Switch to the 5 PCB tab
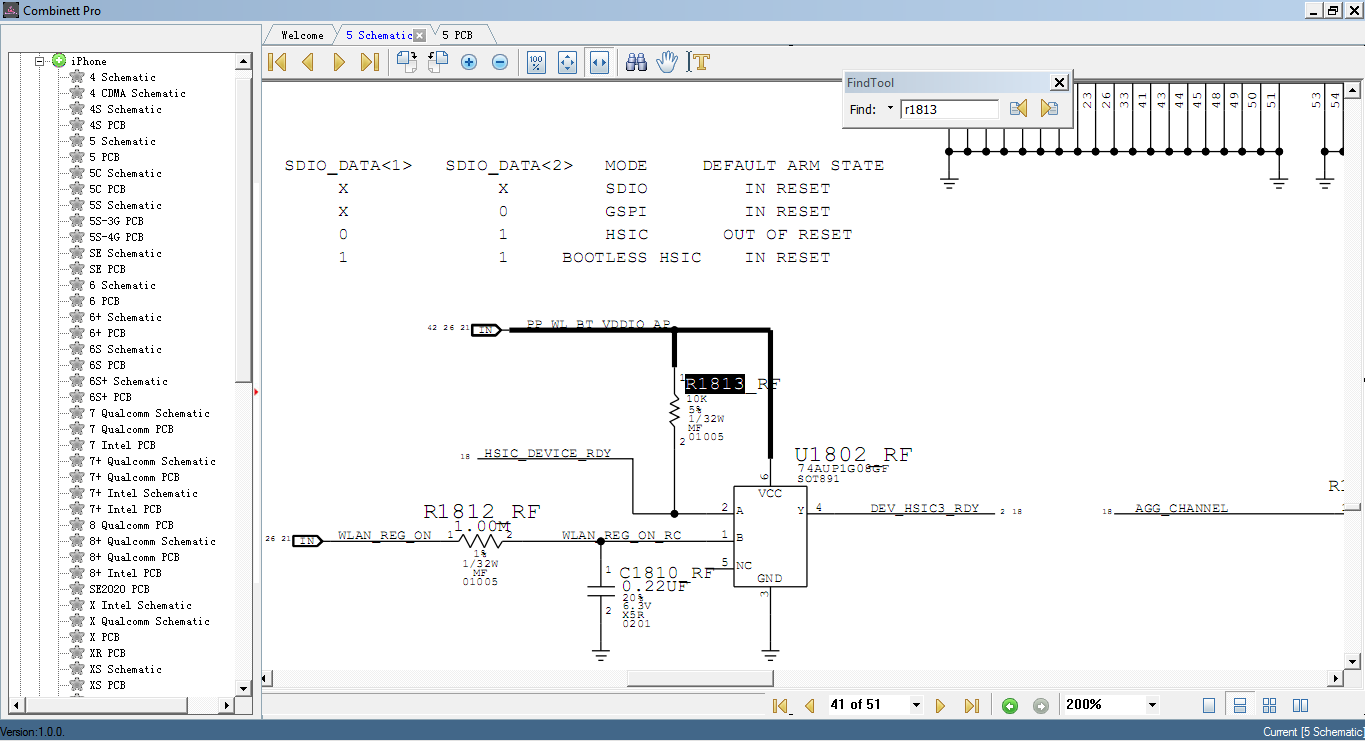The width and height of the screenshot is (1365, 742). (457, 35)
